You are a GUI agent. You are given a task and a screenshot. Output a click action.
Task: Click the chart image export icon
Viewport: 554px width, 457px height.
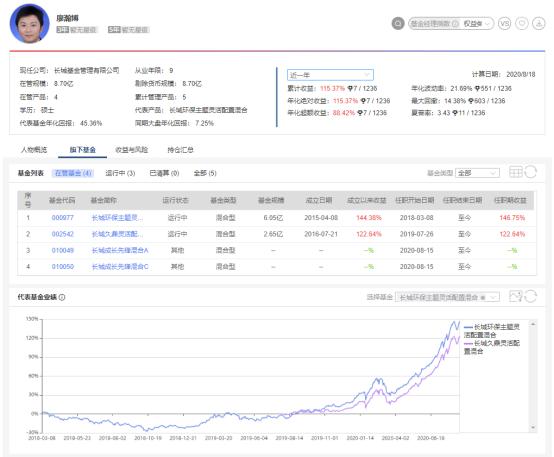(x=515, y=296)
